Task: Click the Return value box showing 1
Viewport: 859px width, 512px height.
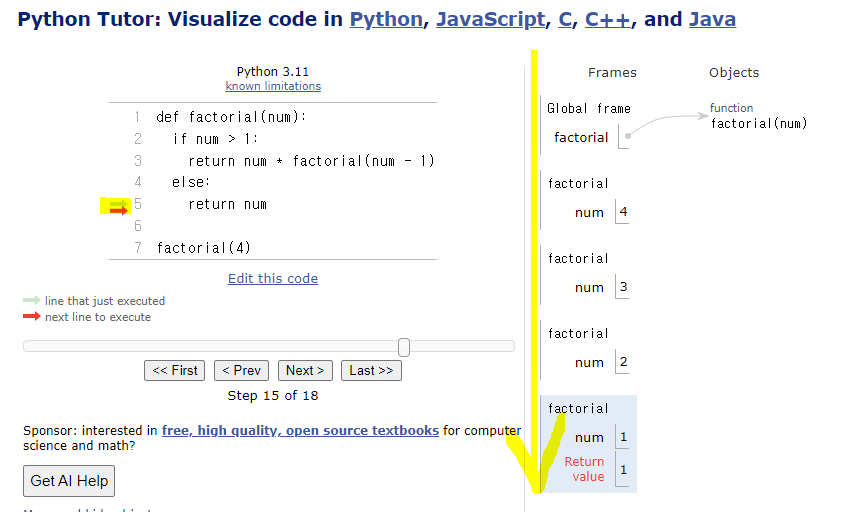Action: click(x=623, y=469)
